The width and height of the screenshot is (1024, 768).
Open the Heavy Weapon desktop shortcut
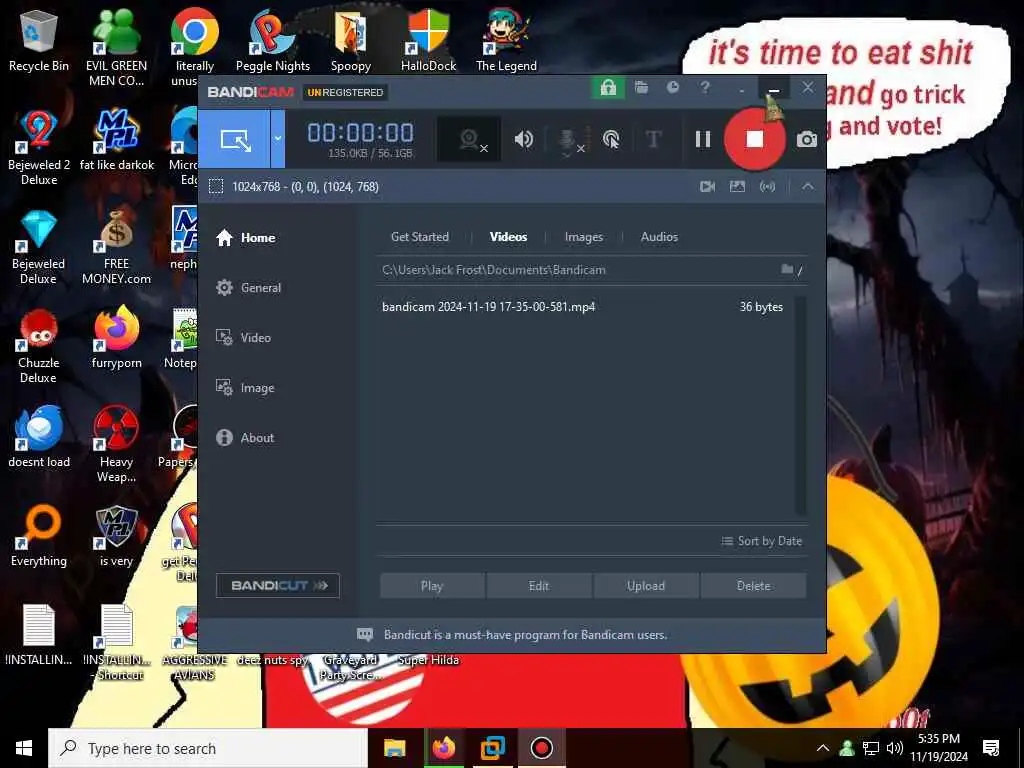click(x=116, y=445)
